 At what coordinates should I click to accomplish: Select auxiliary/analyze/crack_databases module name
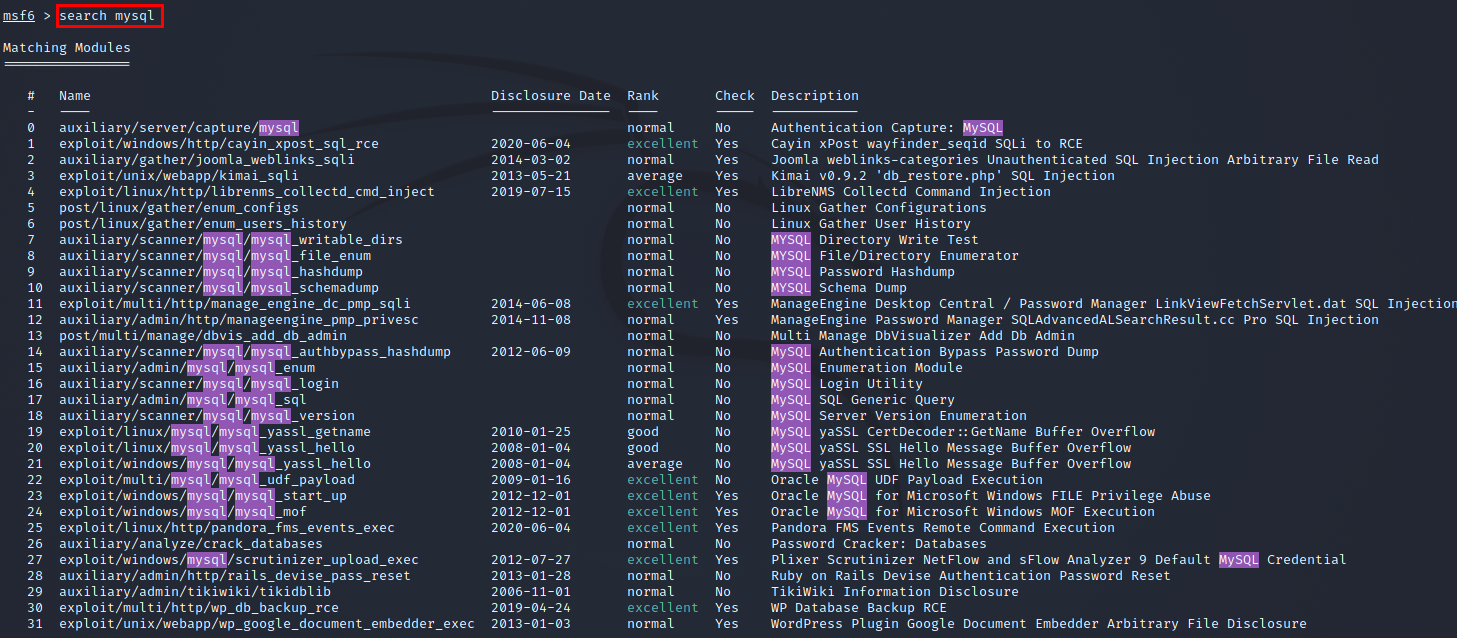(191, 544)
